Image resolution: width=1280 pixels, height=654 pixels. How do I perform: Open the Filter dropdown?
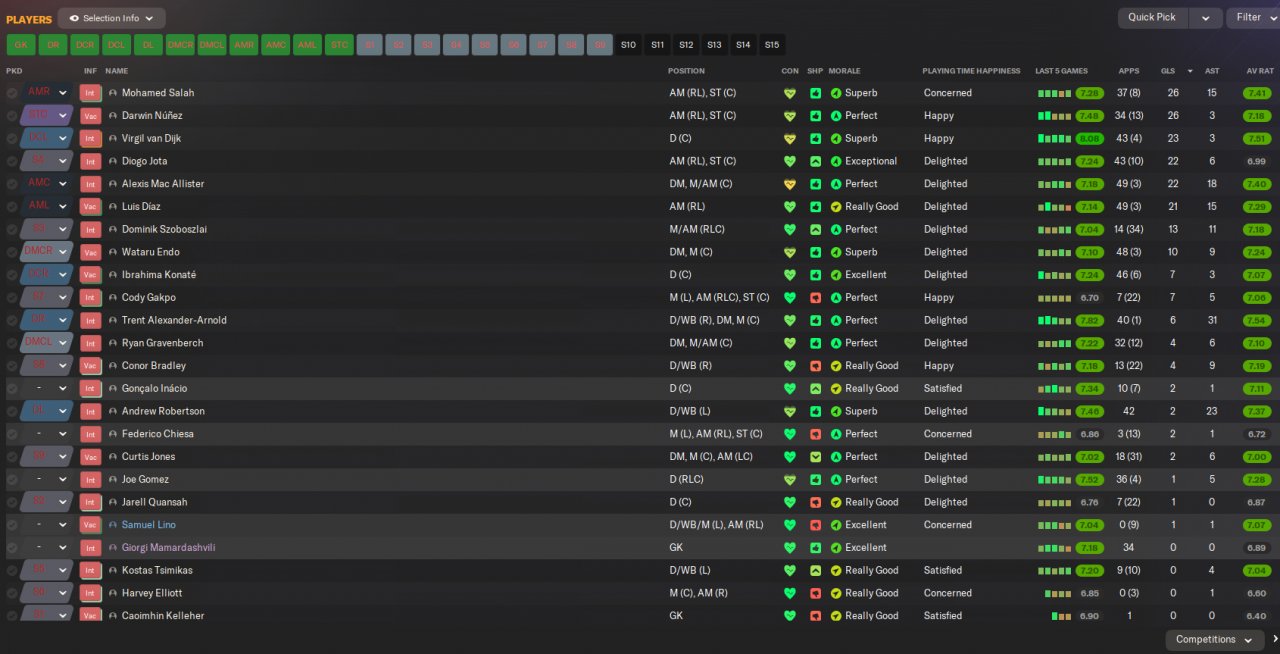coord(1254,18)
